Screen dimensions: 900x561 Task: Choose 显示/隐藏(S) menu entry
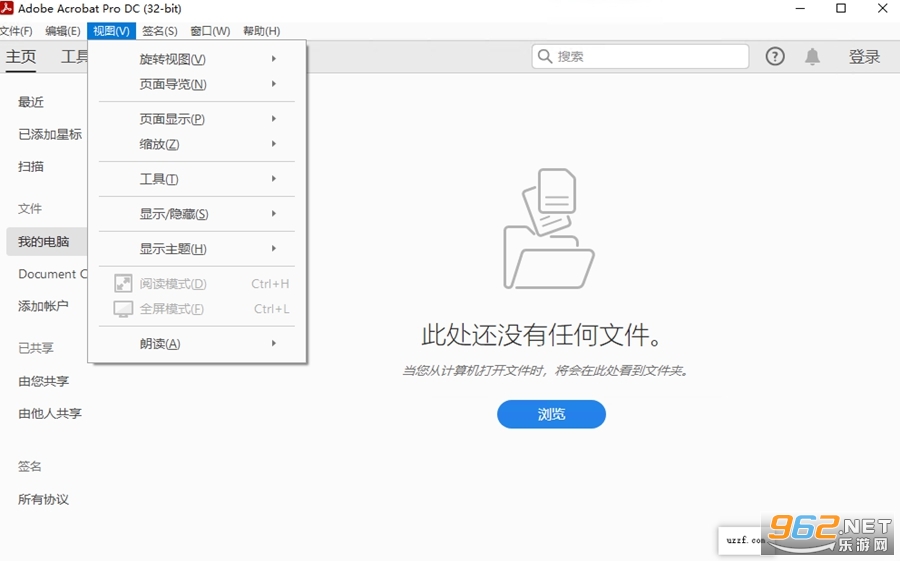[x=197, y=214]
